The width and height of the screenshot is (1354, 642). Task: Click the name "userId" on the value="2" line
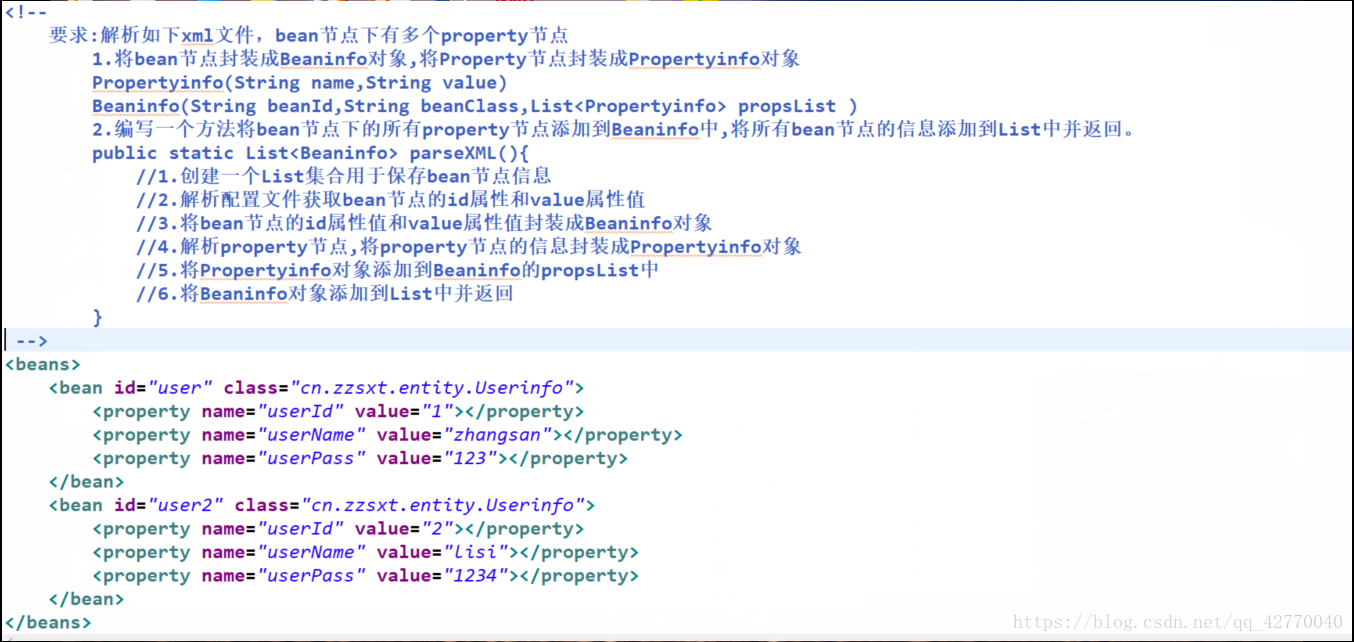(x=301, y=529)
